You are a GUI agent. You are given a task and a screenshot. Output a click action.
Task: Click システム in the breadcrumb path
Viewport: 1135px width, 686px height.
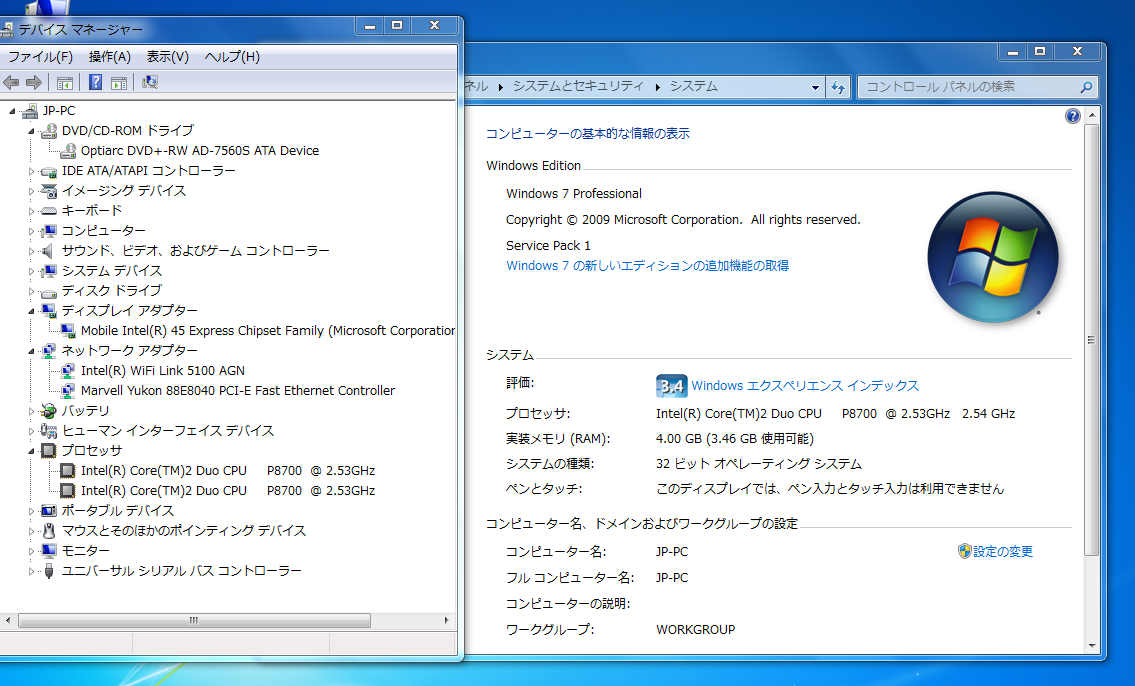coord(693,86)
